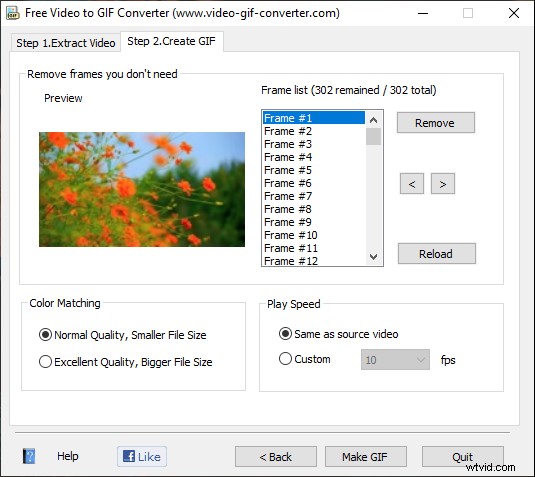535x477 pixels.
Task: Minimize the converter window
Action: pos(423,13)
